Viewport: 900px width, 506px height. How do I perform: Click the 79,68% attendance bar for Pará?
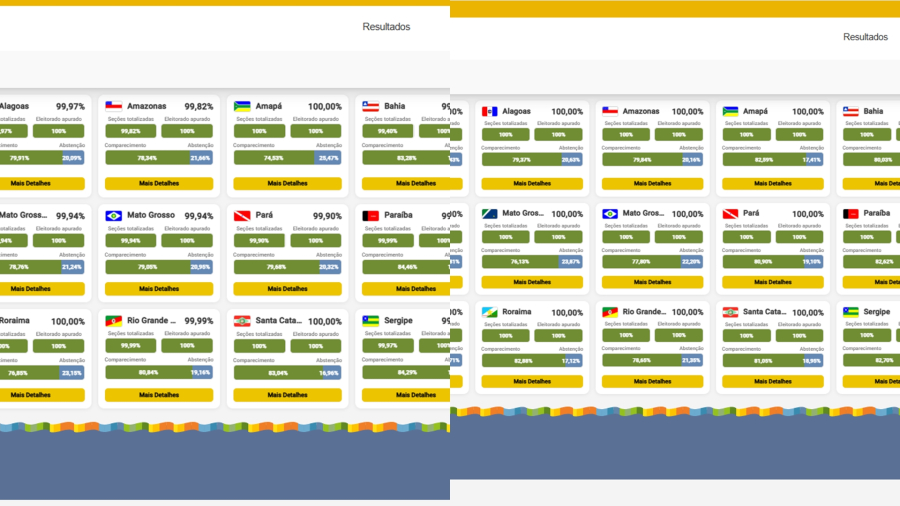pyautogui.click(x=276, y=267)
